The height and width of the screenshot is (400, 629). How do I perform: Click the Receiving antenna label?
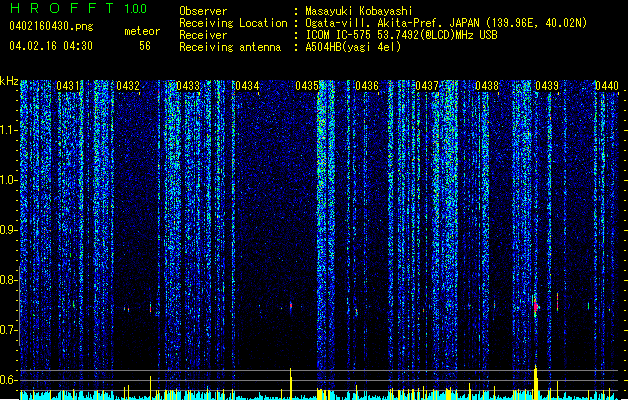coord(230,47)
